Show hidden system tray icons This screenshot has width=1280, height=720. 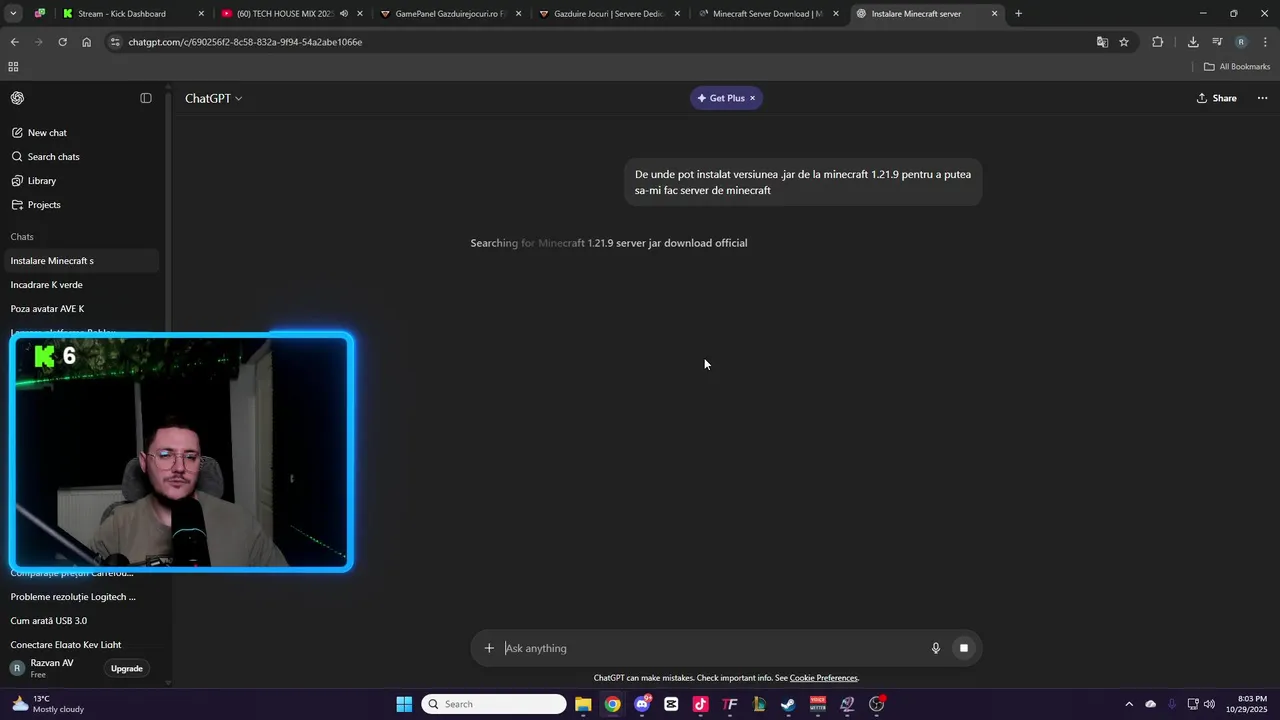click(x=1129, y=704)
